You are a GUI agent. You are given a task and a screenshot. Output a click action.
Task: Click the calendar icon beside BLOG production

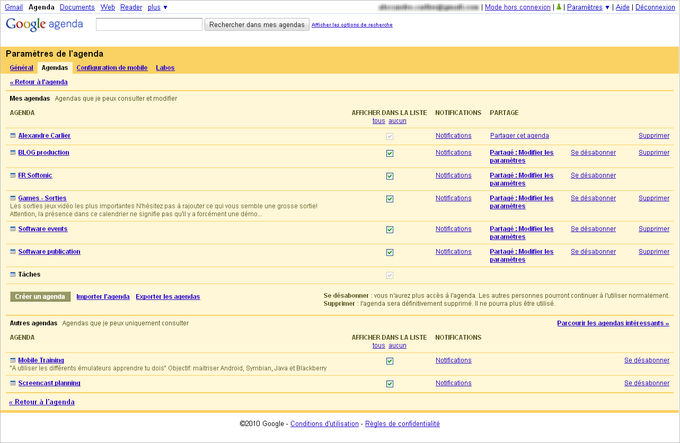click(13, 153)
